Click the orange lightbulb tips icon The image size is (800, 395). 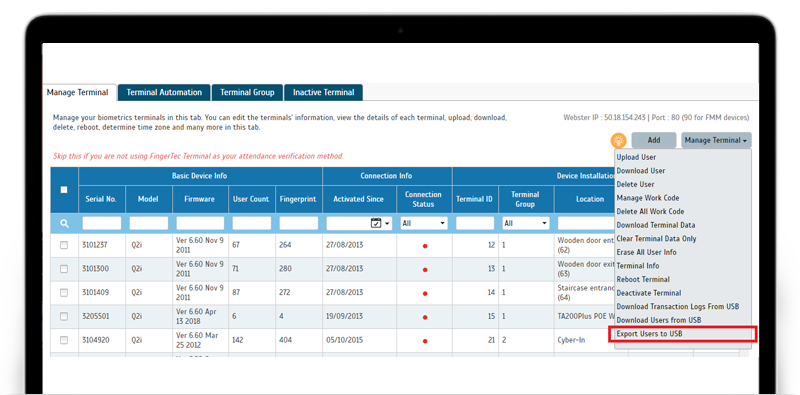(x=618, y=140)
